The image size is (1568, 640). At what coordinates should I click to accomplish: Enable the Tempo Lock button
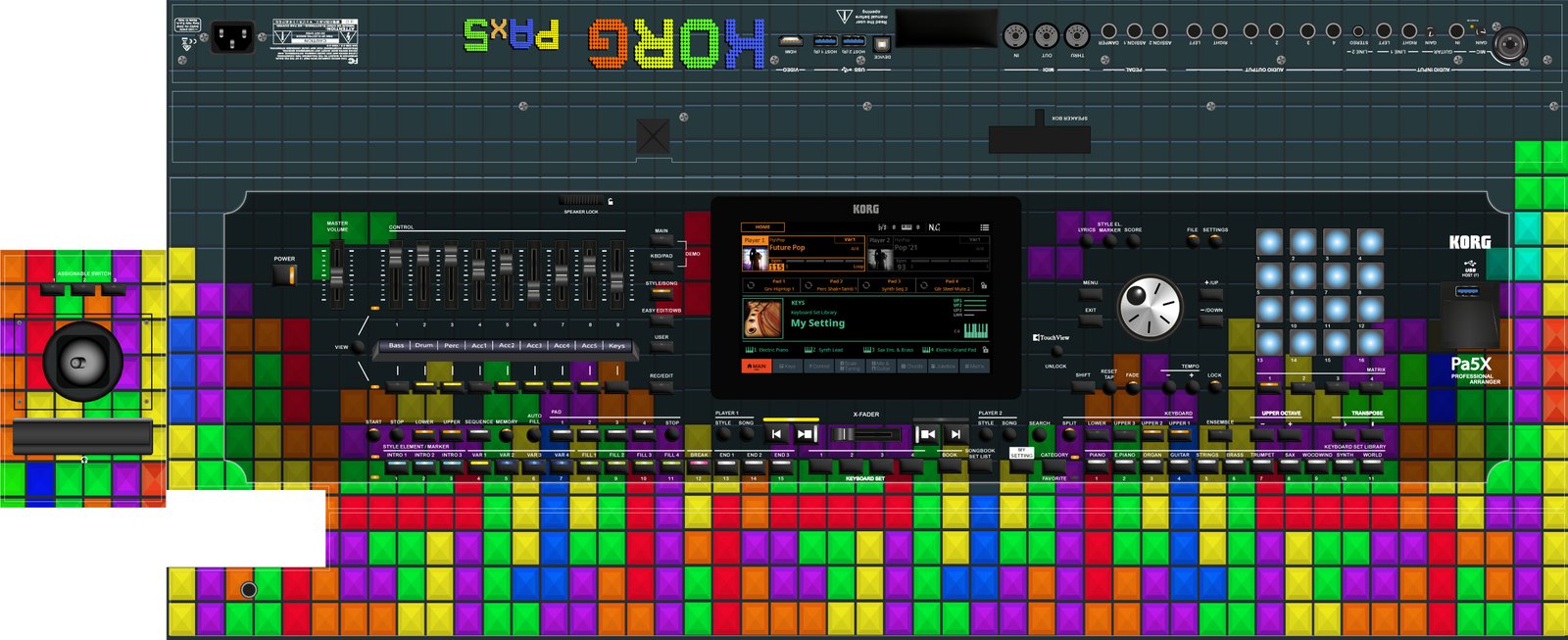[x=1214, y=386]
